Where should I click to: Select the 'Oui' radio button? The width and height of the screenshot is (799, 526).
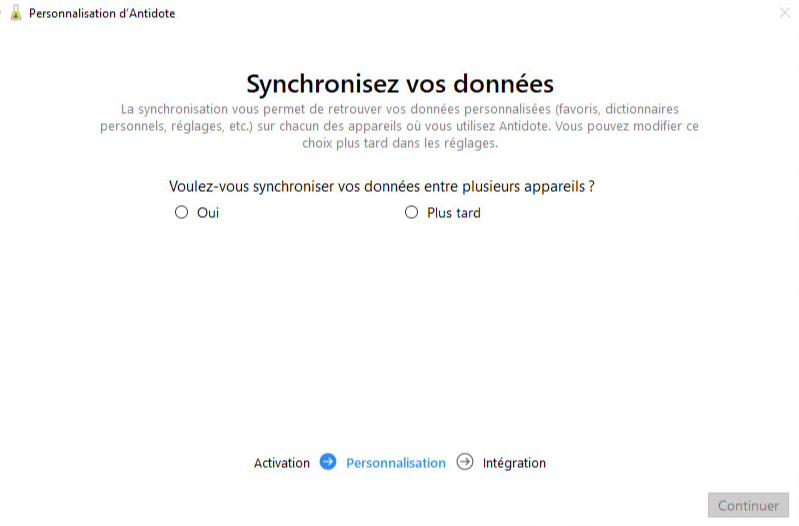pyautogui.click(x=181, y=212)
